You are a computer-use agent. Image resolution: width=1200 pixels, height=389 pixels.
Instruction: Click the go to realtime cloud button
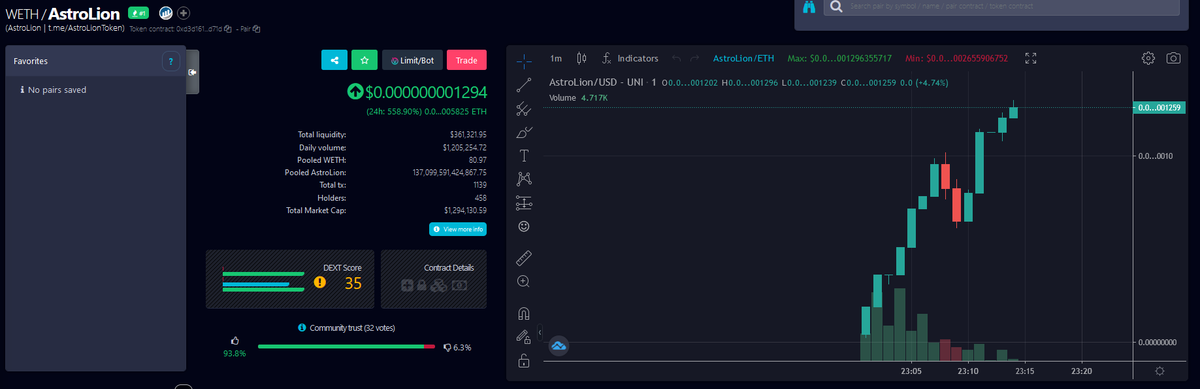(559, 345)
